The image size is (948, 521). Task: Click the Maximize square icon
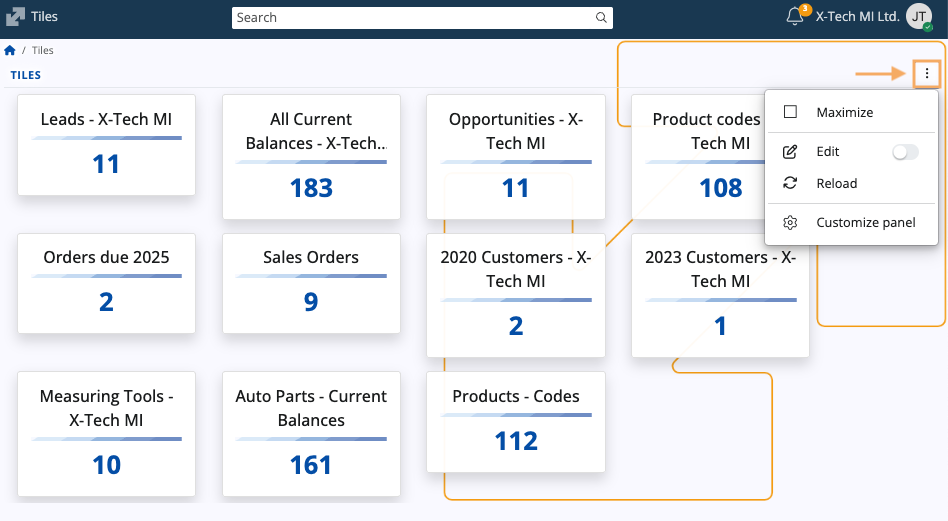[790, 113]
